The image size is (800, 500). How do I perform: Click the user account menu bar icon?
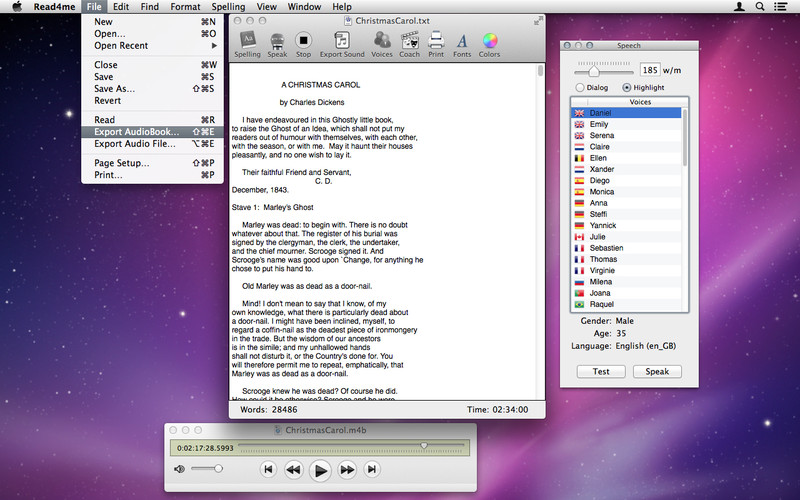point(739,7)
